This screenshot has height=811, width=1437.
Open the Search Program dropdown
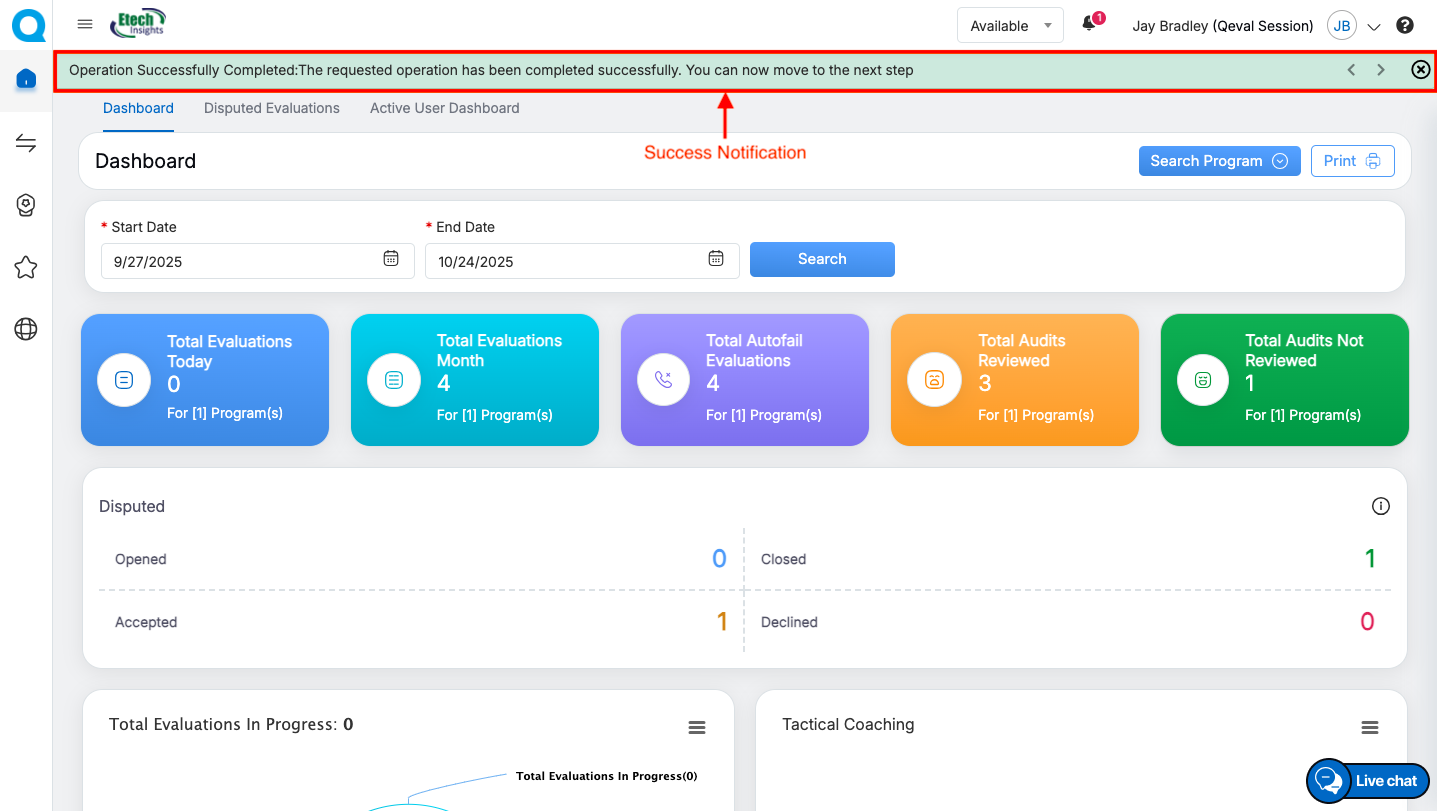pyautogui.click(x=1219, y=161)
